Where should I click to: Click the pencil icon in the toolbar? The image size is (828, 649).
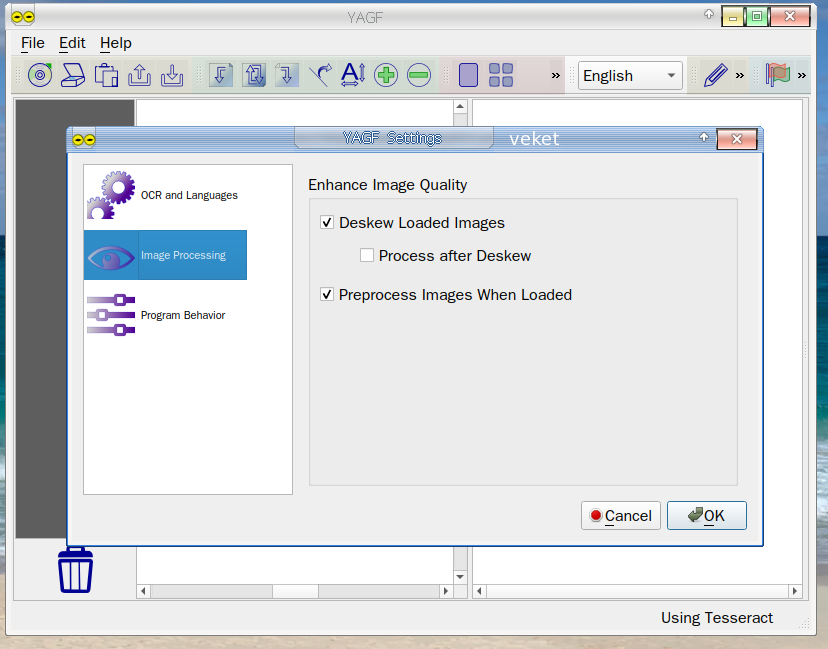click(714, 75)
